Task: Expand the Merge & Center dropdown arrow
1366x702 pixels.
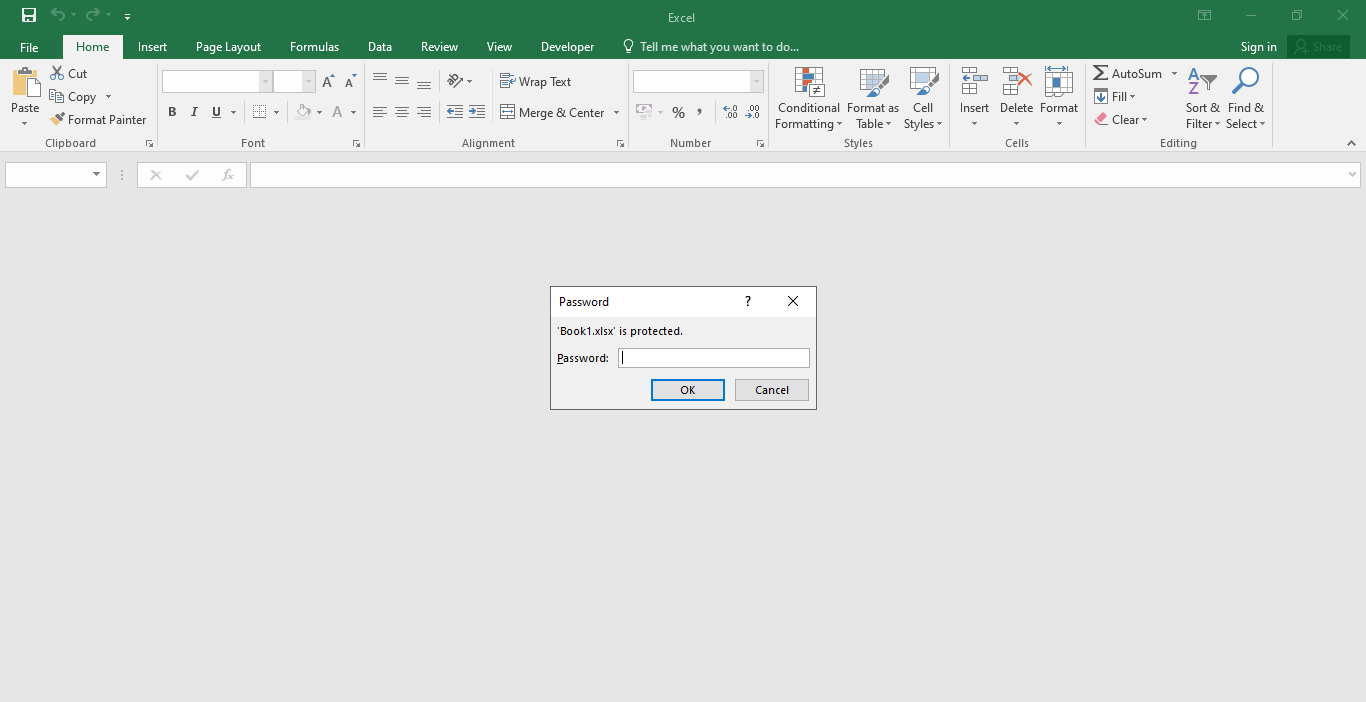Action: pos(616,113)
